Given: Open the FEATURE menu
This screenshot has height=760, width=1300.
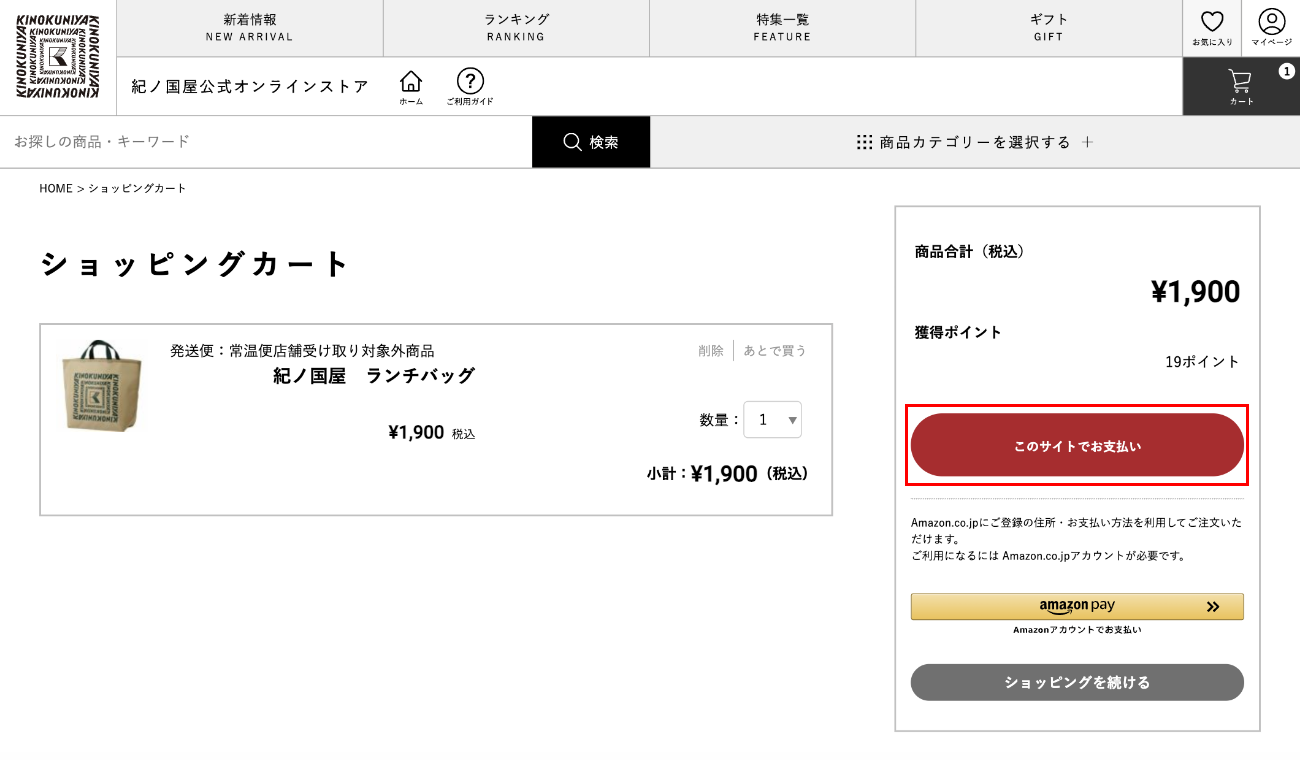Looking at the screenshot, I should tap(782, 28).
